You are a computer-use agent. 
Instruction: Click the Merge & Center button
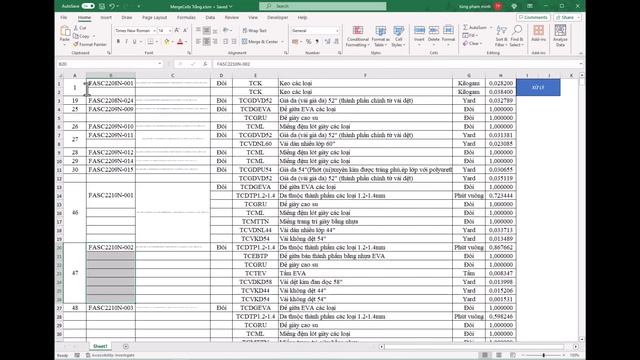260,42
